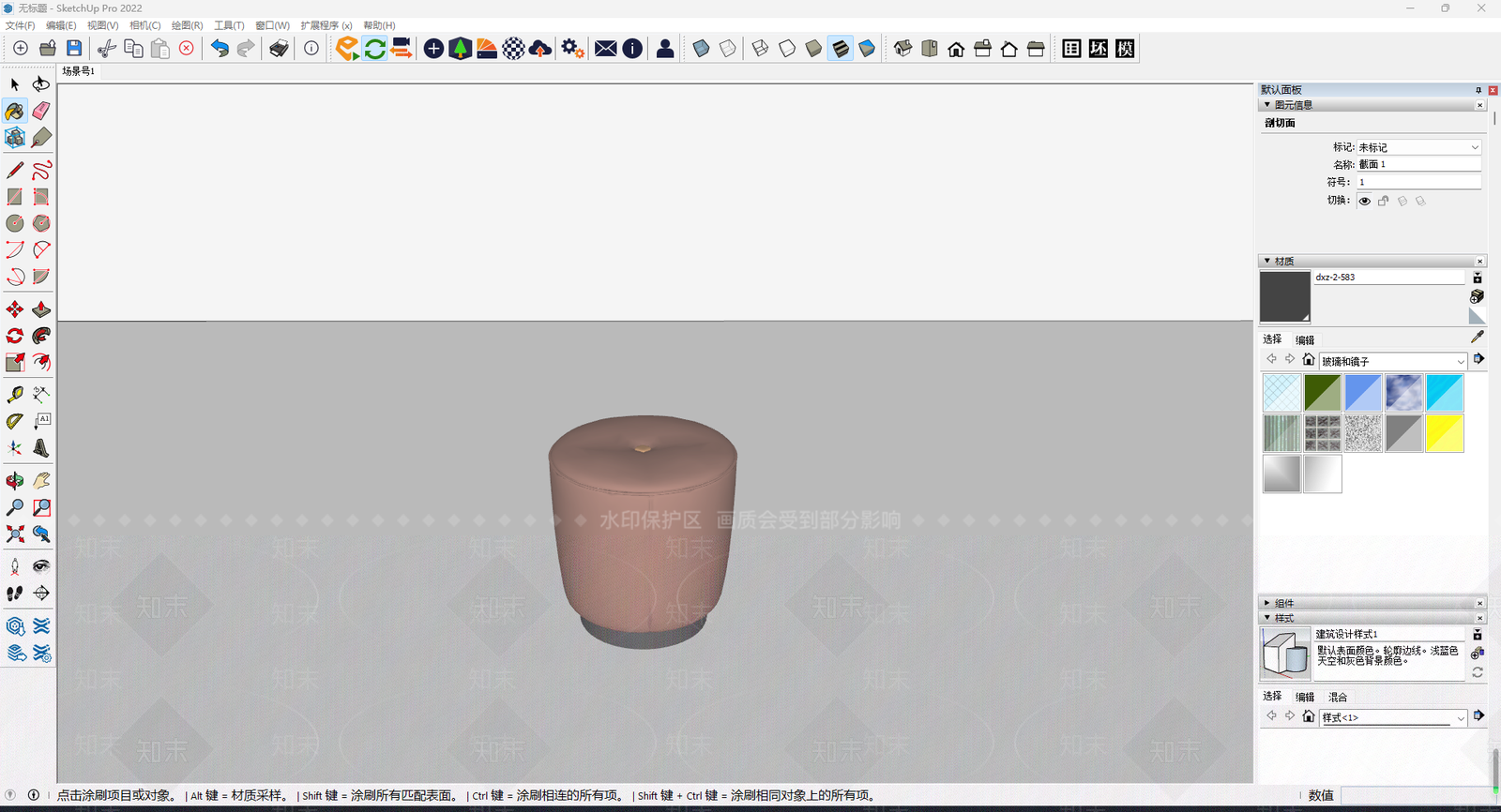Viewport: 1501px width, 812px height.
Task: Choose the Line pencil tool
Action: pyautogui.click(x=15, y=170)
